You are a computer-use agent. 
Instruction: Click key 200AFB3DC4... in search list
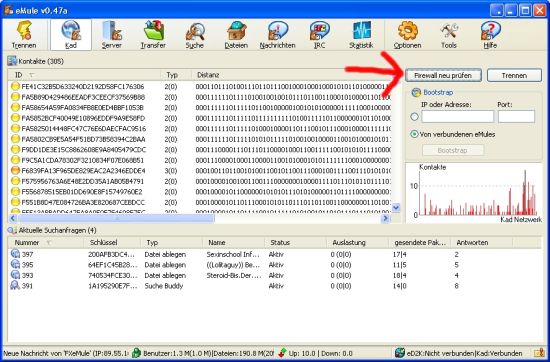click(x=111, y=254)
